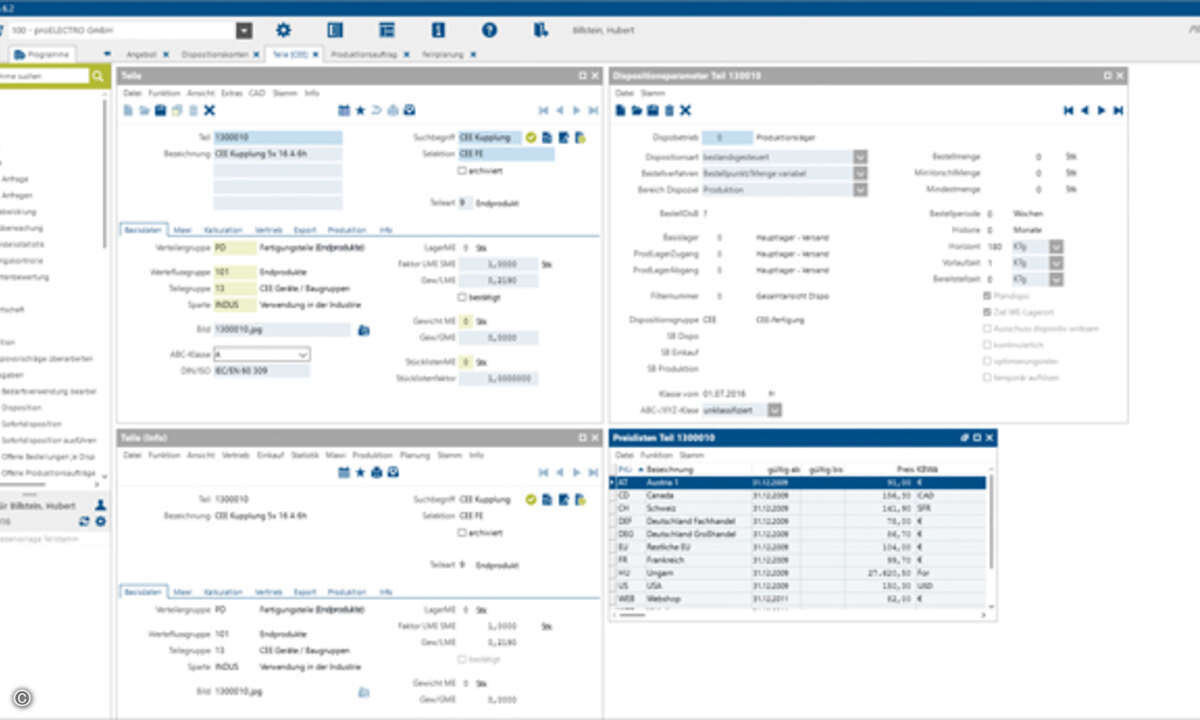The width and height of the screenshot is (1200, 720).
Task: Click the new document icon in Teile toolbar
Action: pos(128,110)
